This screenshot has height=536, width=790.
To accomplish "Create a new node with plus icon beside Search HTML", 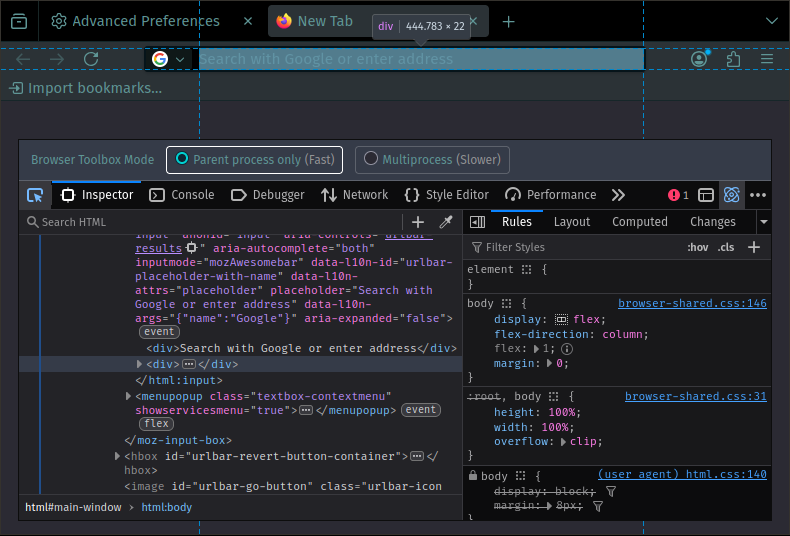I will 418,222.
